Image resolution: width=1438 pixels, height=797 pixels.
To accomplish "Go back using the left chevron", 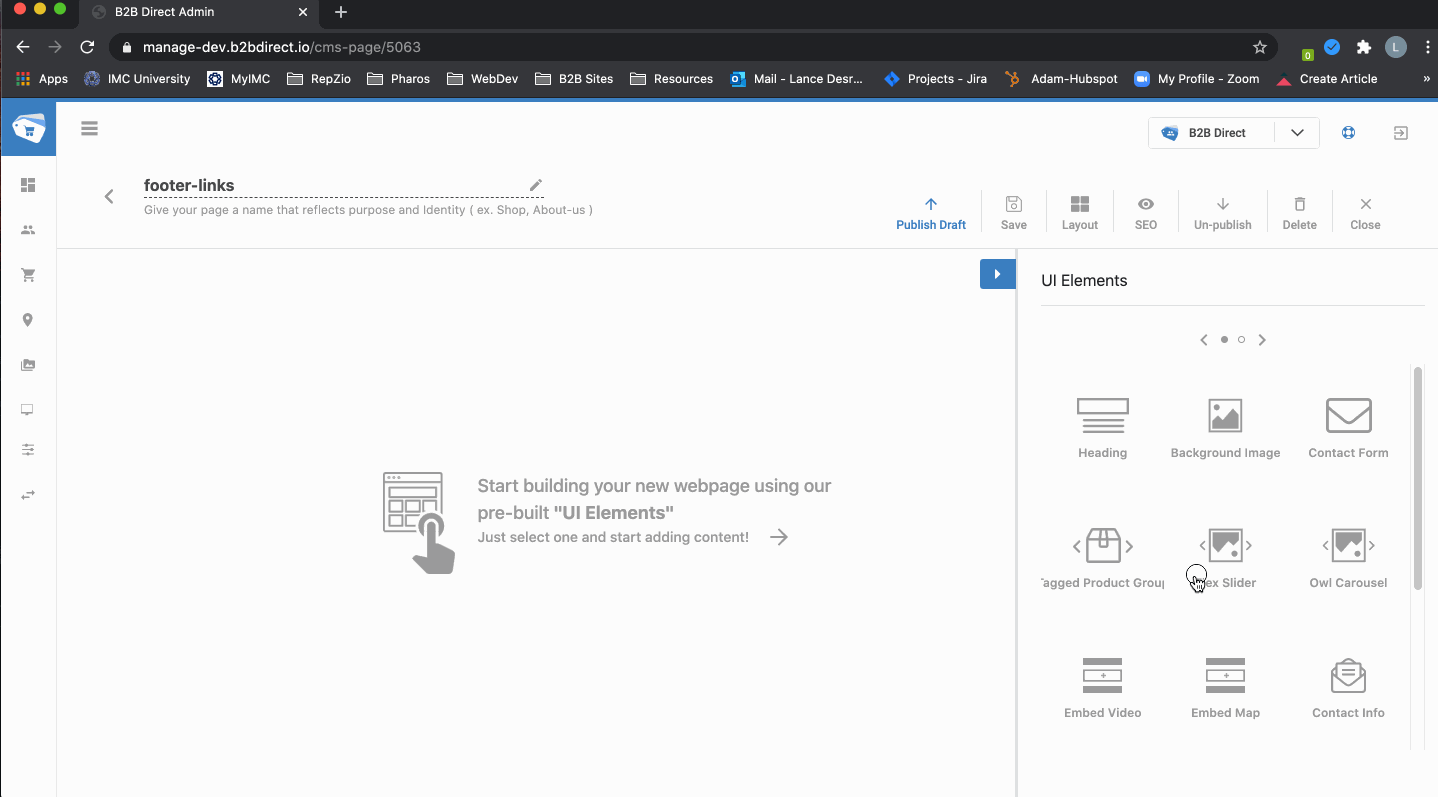I will [x=109, y=196].
